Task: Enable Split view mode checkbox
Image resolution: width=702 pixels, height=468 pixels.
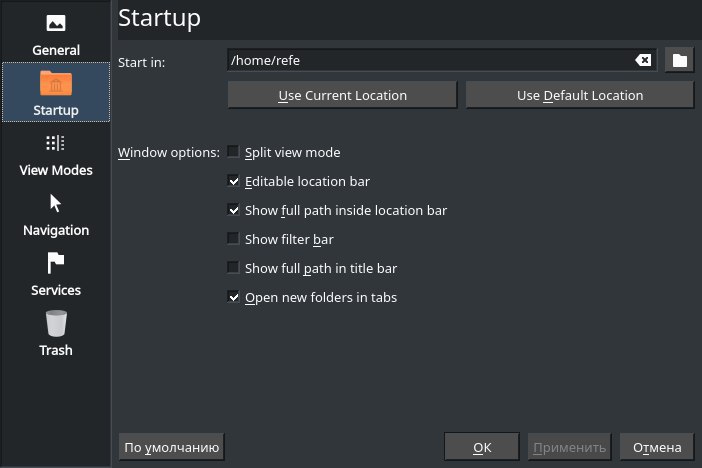Action: point(233,151)
